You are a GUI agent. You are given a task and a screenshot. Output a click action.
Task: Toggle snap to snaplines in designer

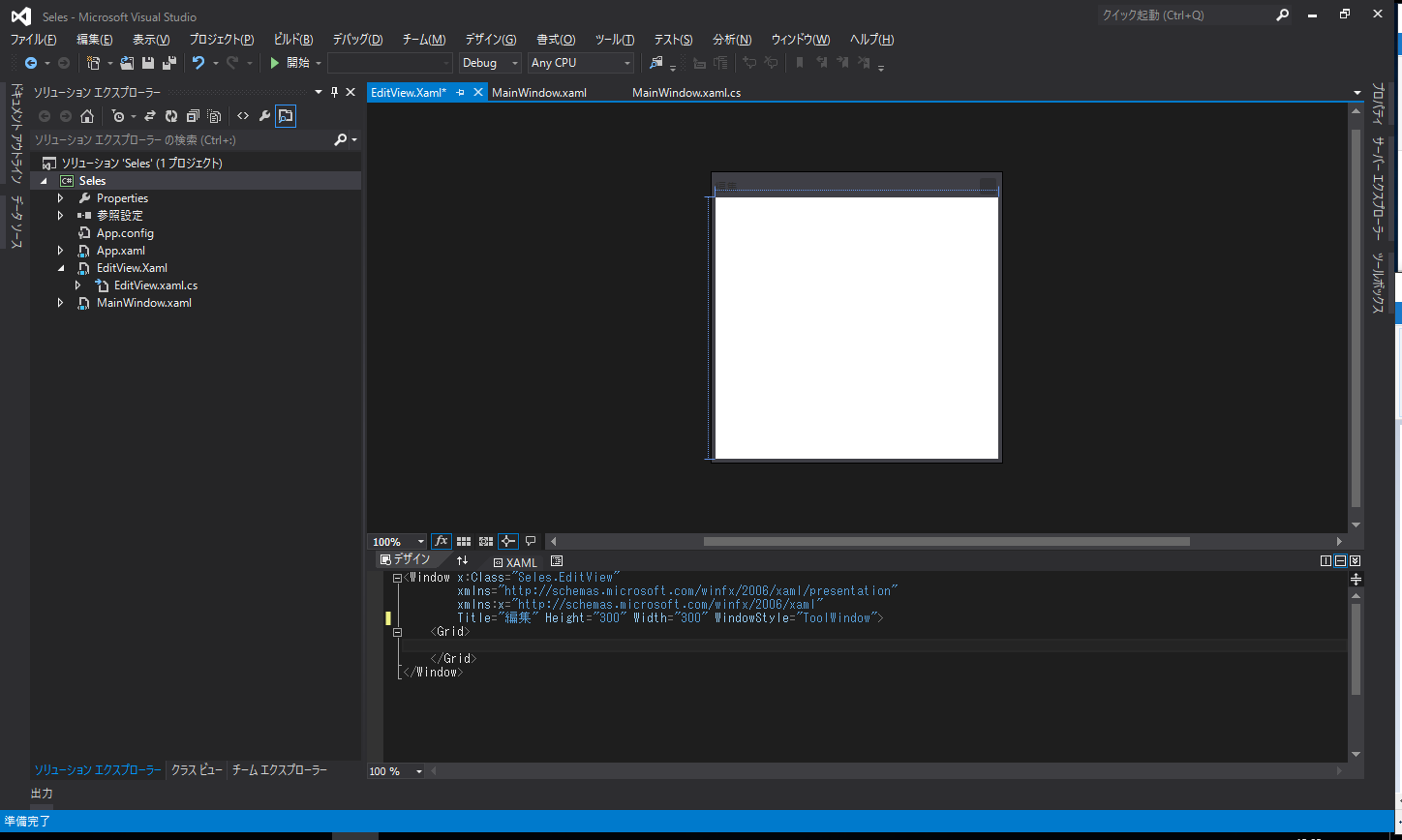pos(508,542)
